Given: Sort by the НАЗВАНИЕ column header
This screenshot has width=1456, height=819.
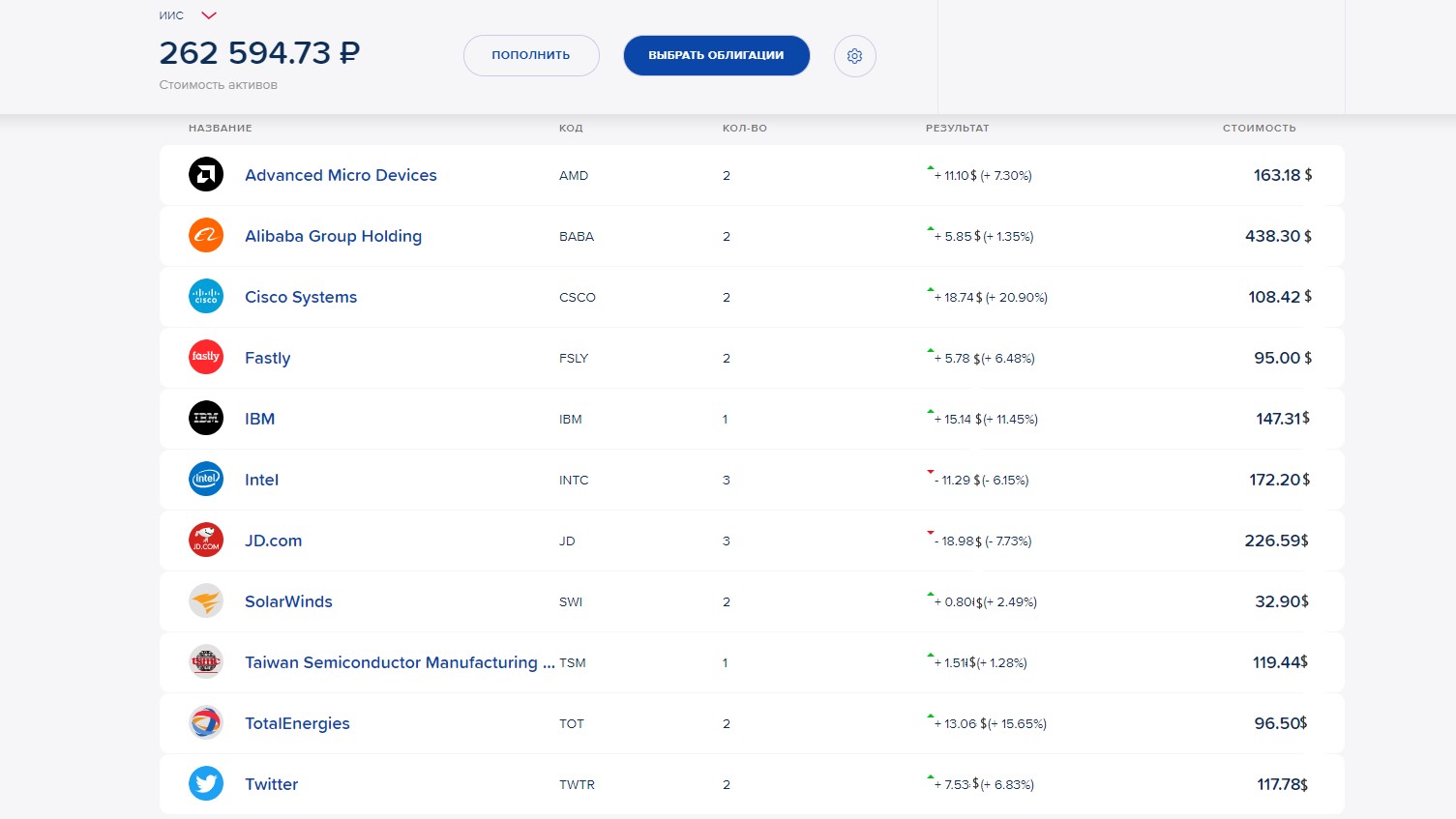Looking at the screenshot, I should [x=221, y=128].
